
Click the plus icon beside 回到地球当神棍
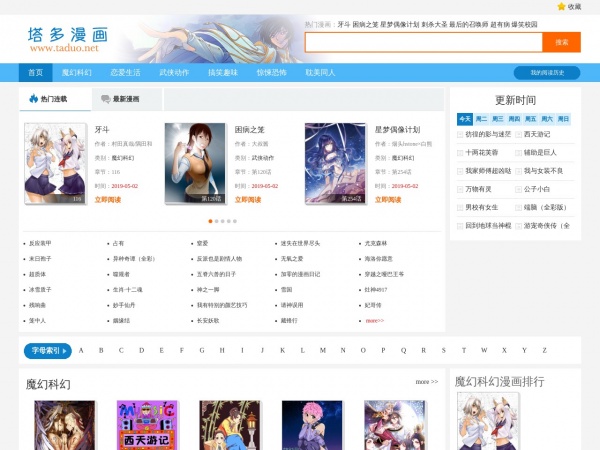point(460,226)
